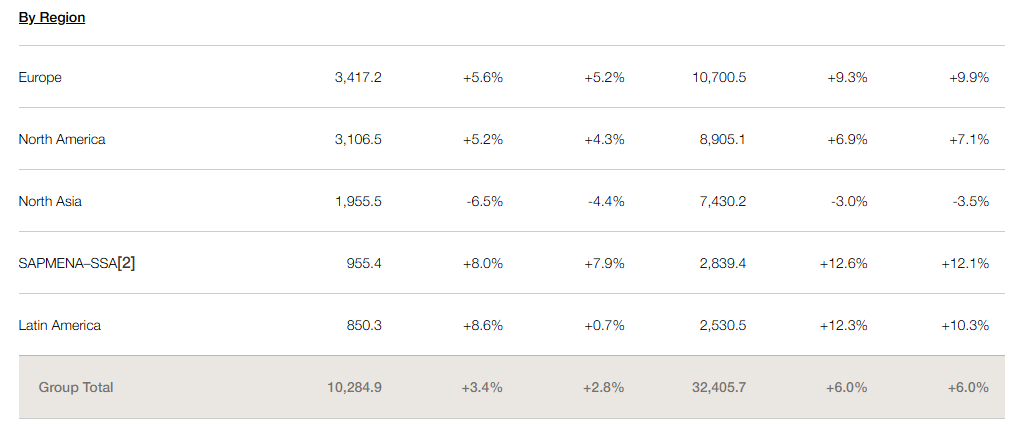Click North America's 3,106.5 value

pos(358,139)
